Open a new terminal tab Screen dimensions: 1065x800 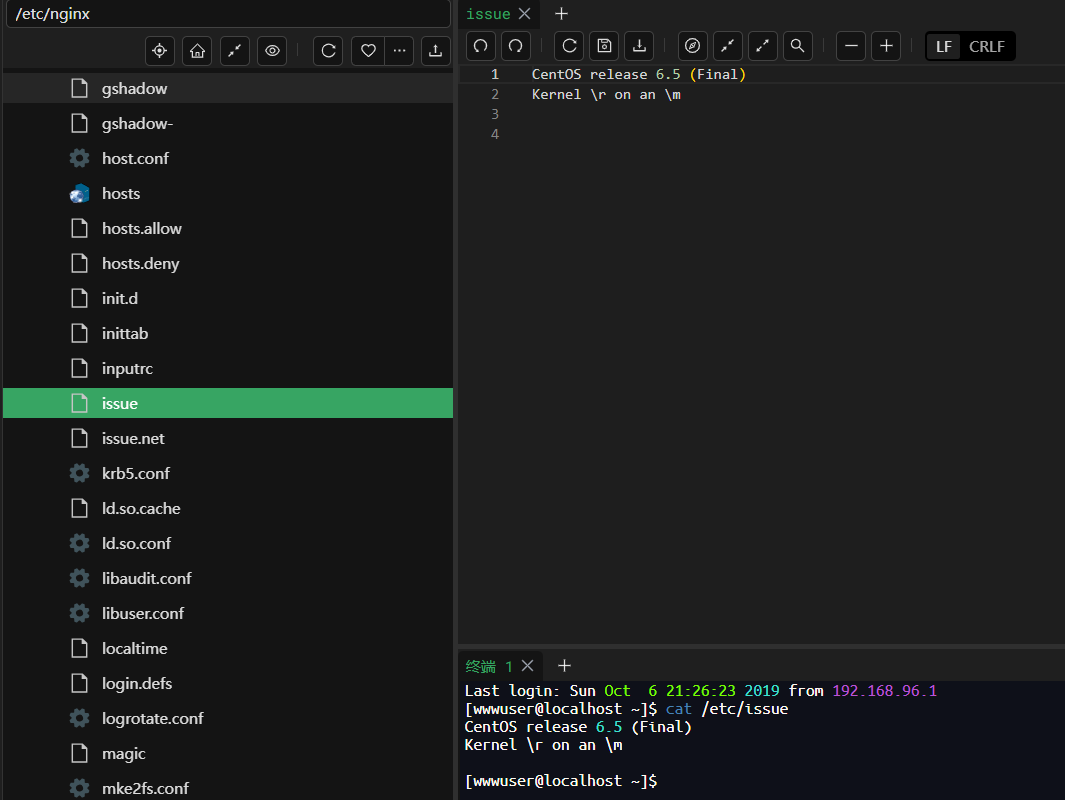tap(564, 666)
